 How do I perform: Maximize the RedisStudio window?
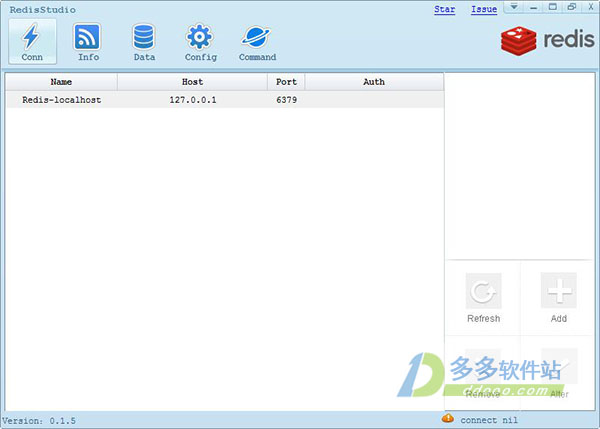click(x=552, y=7)
